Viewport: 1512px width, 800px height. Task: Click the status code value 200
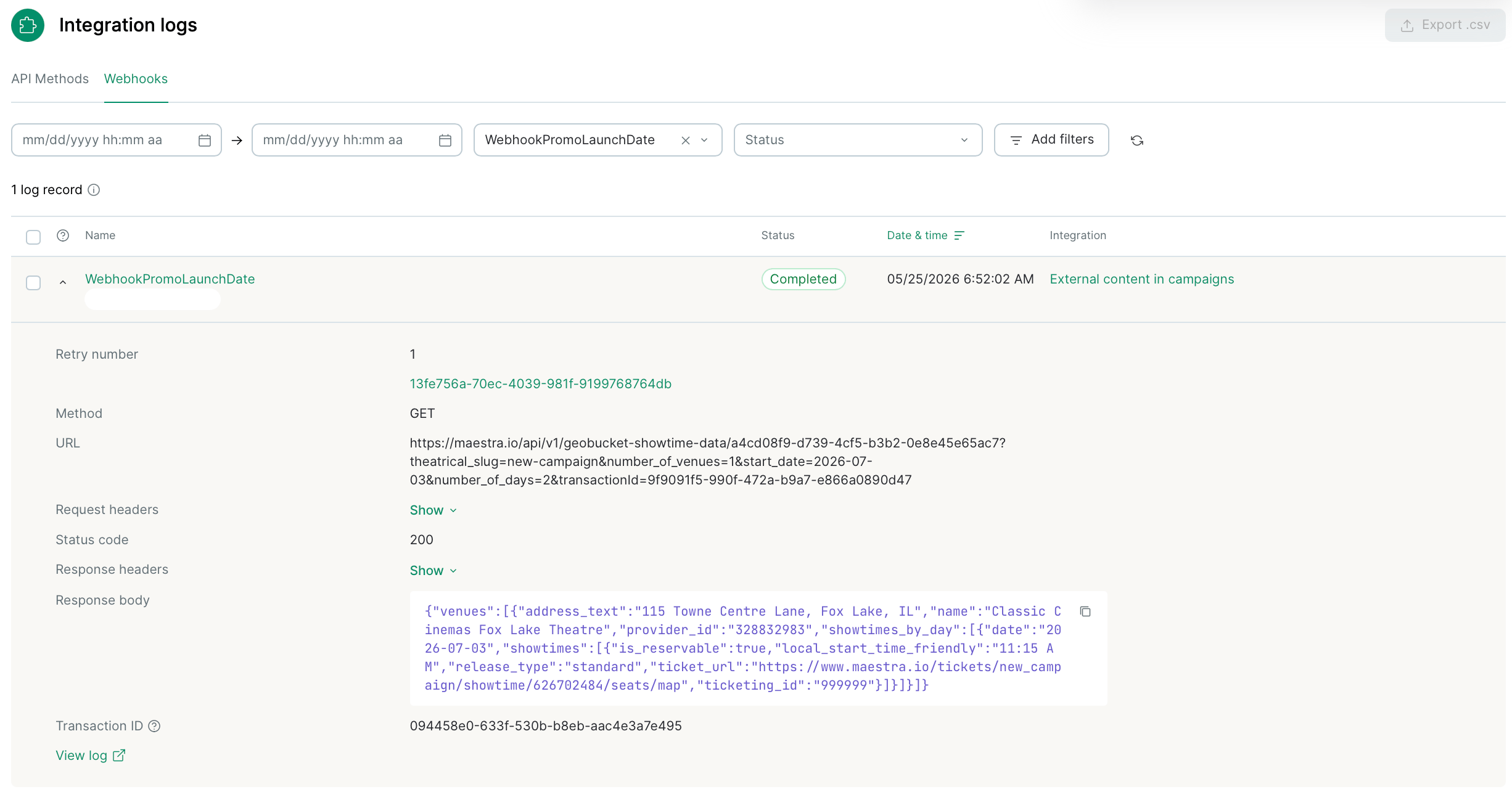(x=421, y=540)
